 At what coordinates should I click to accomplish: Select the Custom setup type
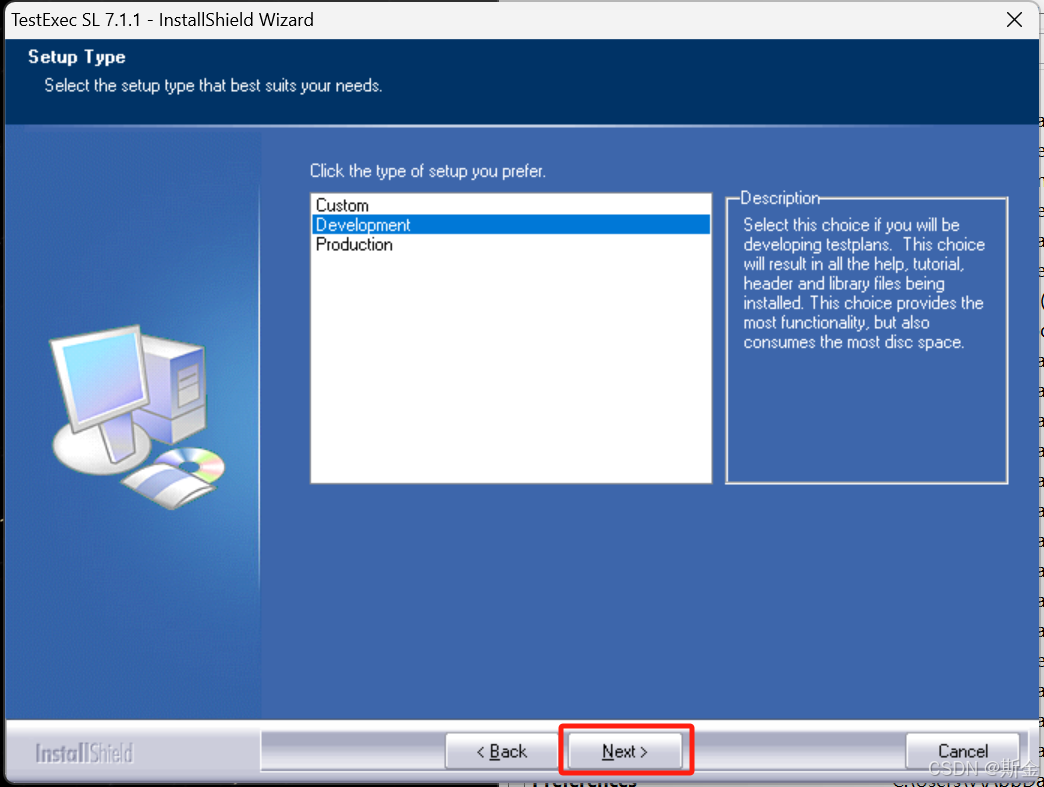click(511, 205)
